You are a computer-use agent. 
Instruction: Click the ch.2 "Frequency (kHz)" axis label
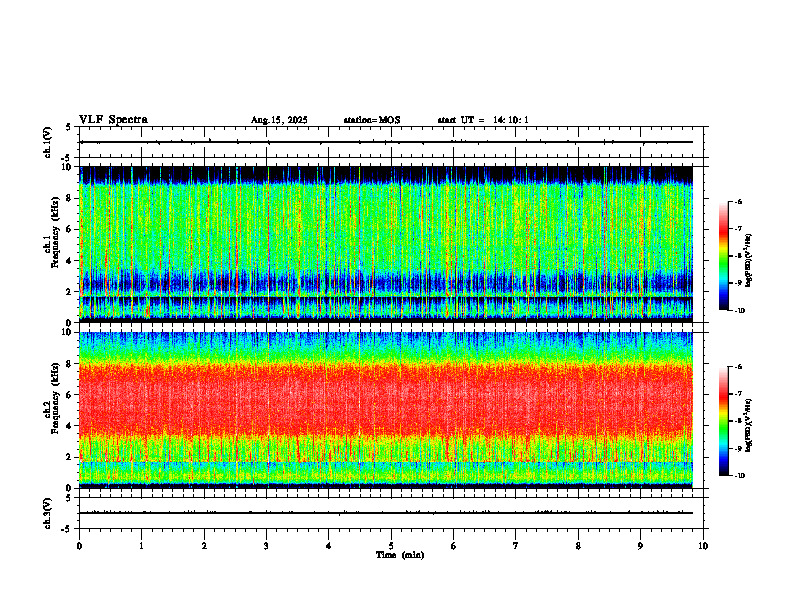55,398
